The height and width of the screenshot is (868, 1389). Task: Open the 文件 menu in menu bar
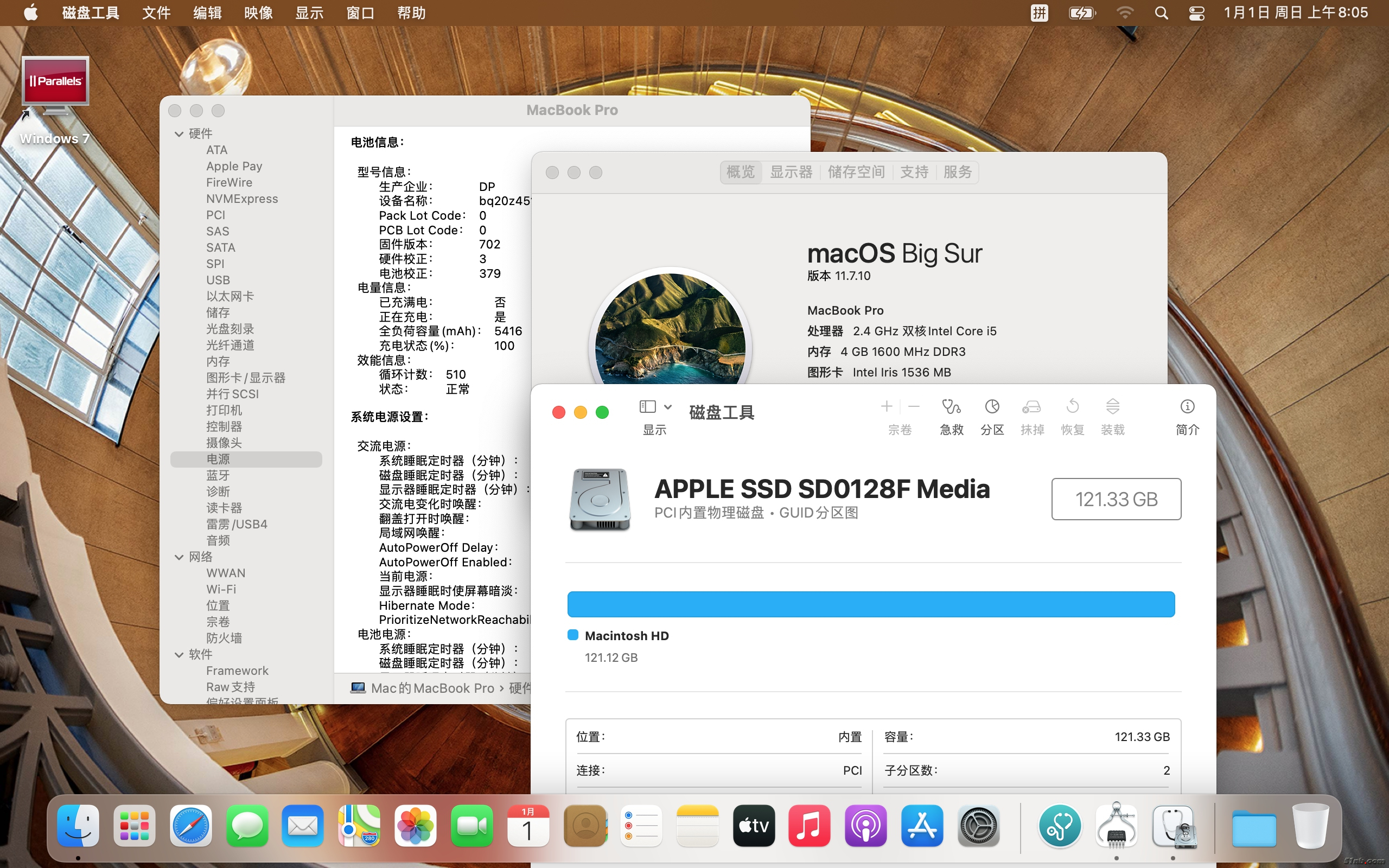click(x=156, y=12)
